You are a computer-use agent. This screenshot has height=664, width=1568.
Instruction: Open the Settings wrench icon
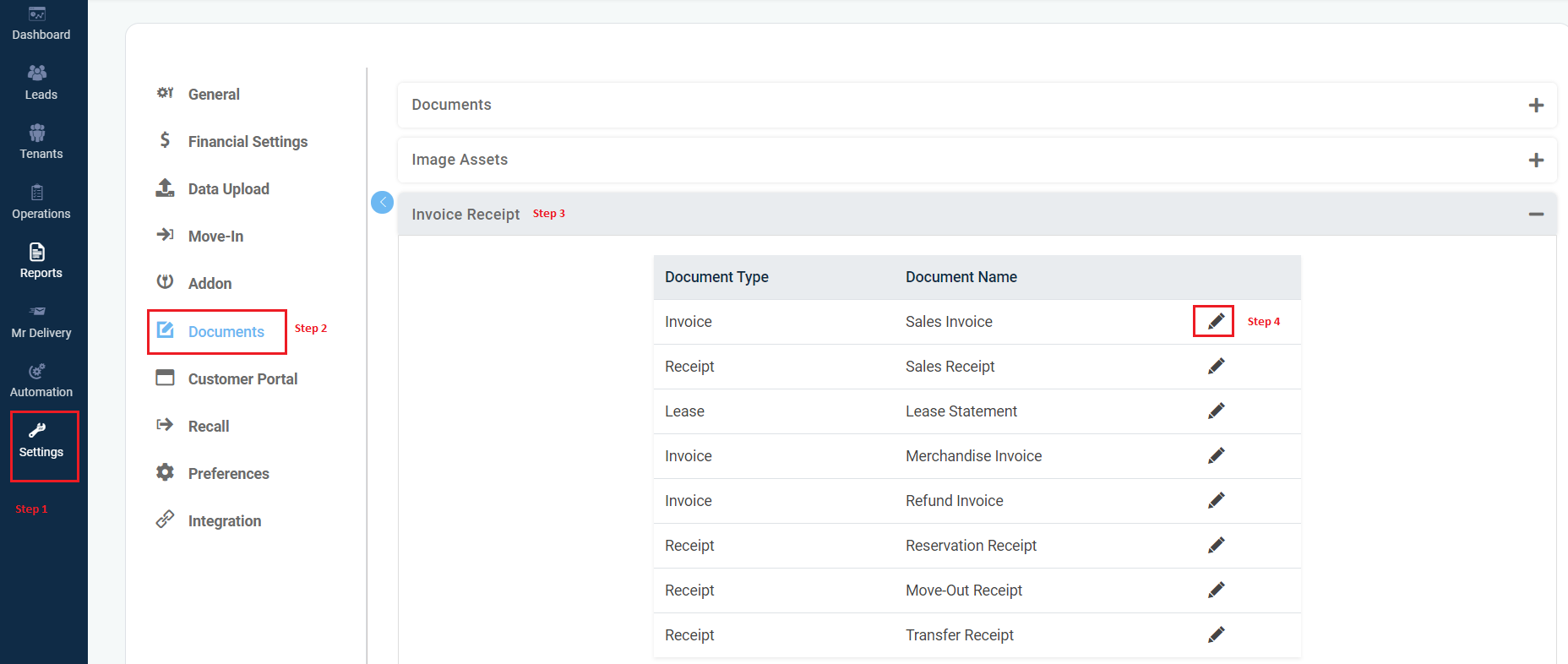(37, 430)
